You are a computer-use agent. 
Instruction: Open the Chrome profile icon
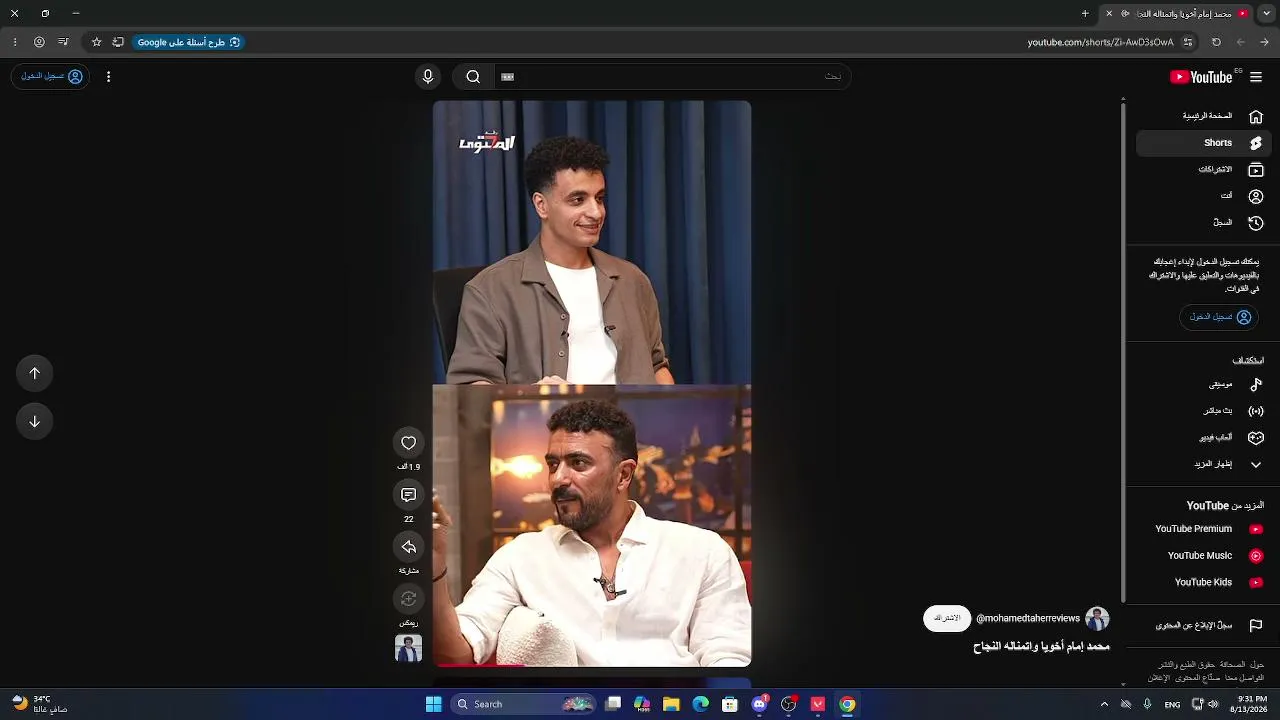tap(39, 42)
